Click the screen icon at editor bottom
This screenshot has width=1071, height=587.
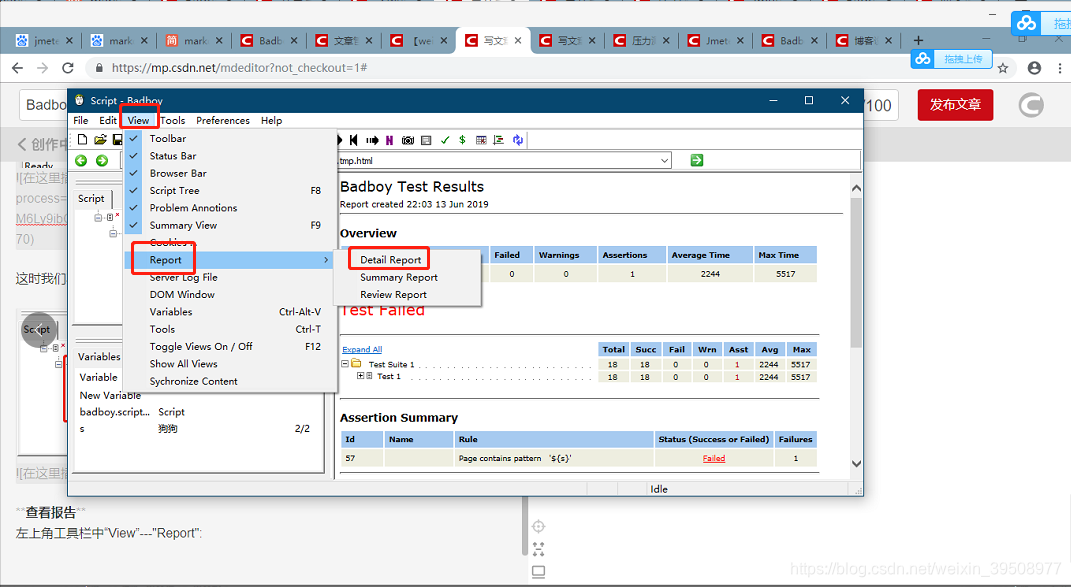click(538, 571)
